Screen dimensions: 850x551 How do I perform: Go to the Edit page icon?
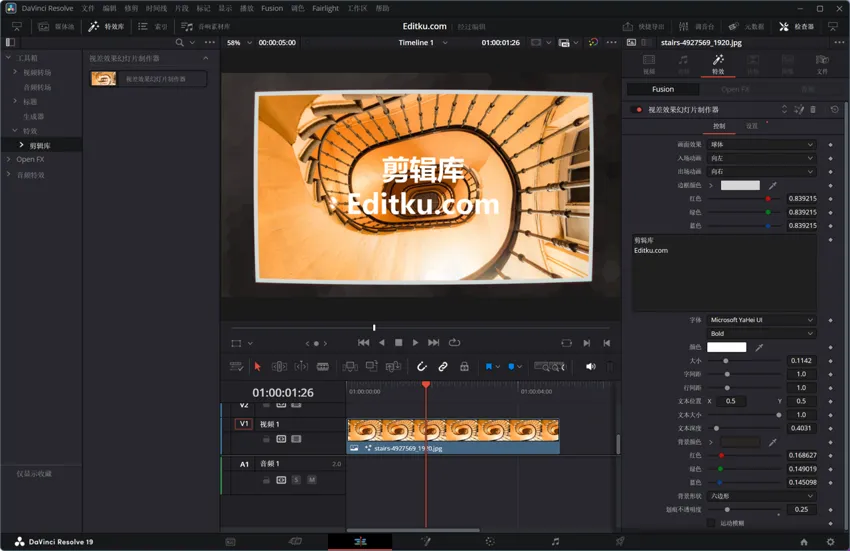coord(360,541)
